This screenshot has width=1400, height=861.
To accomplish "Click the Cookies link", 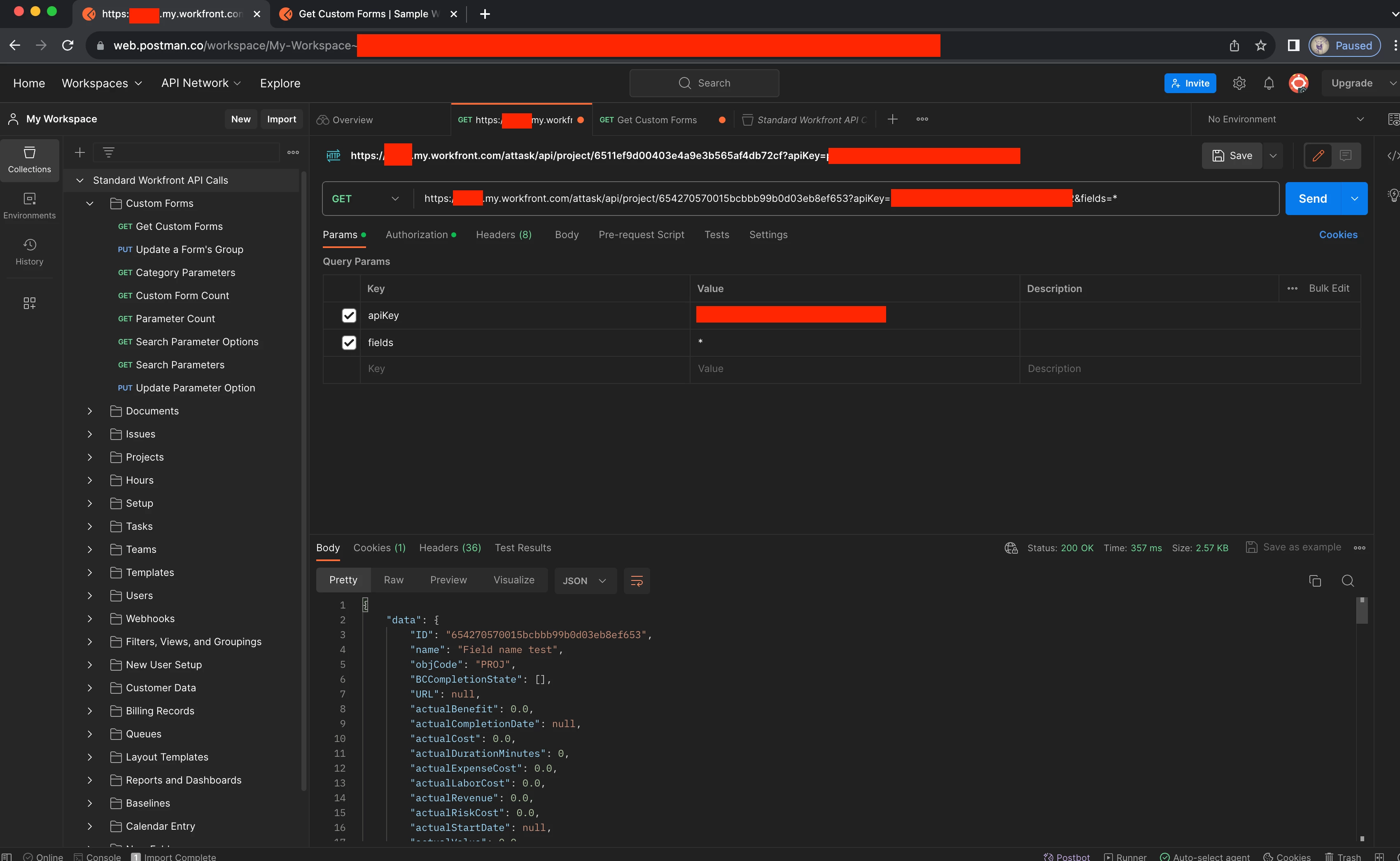I will click(x=1337, y=234).
